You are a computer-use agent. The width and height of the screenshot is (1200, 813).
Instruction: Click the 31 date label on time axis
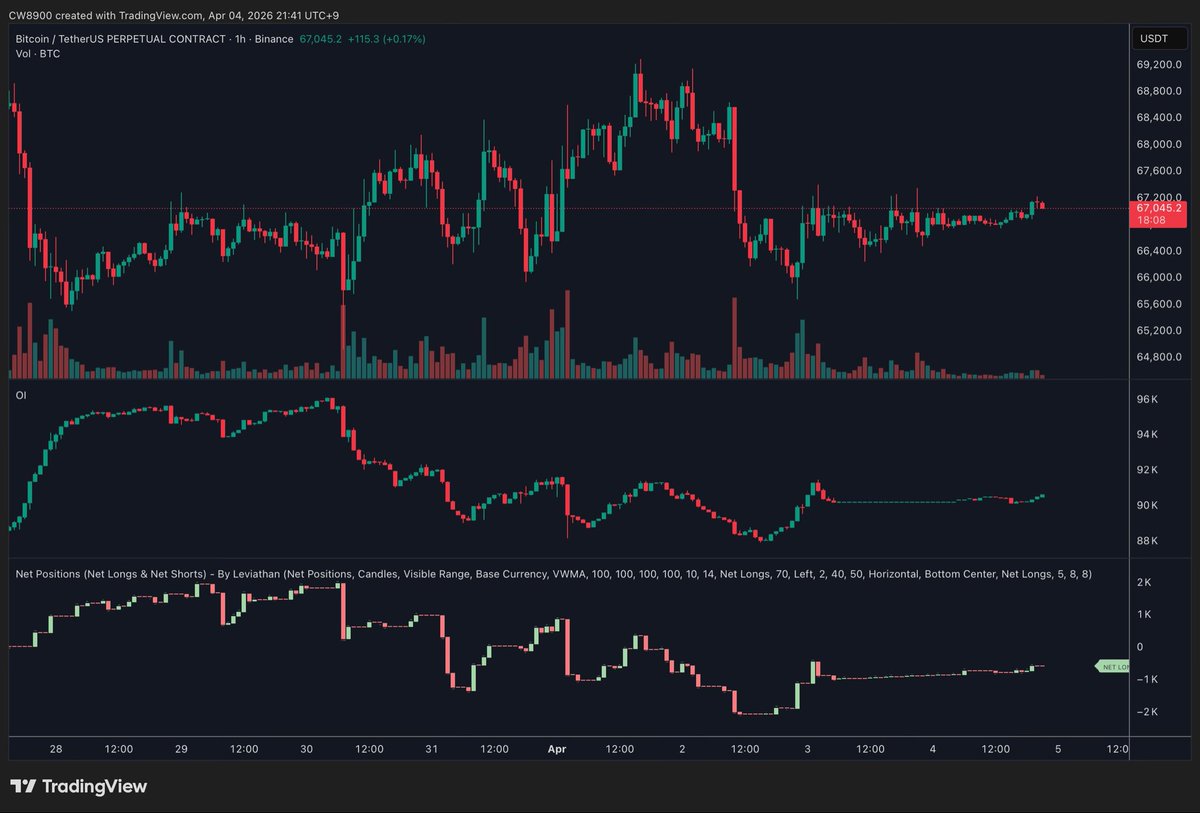coord(431,749)
